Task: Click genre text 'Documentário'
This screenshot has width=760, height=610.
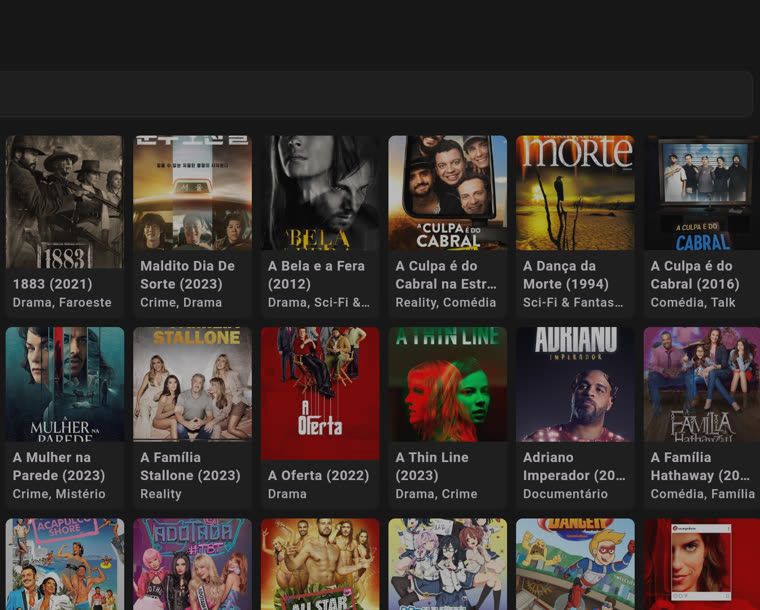Action: (565, 494)
